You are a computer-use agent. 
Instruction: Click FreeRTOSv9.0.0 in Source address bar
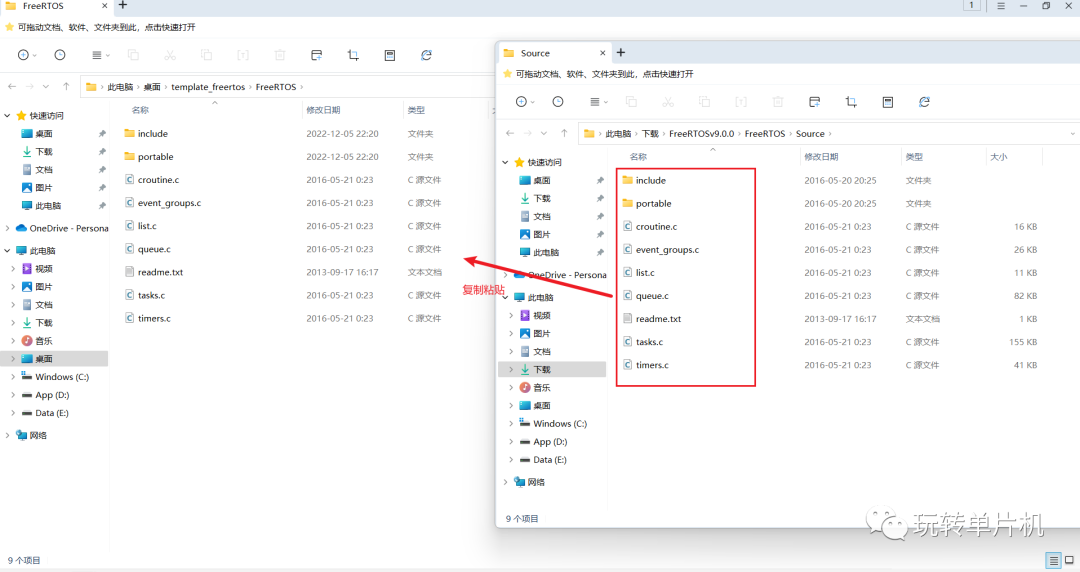(x=701, y=134)
